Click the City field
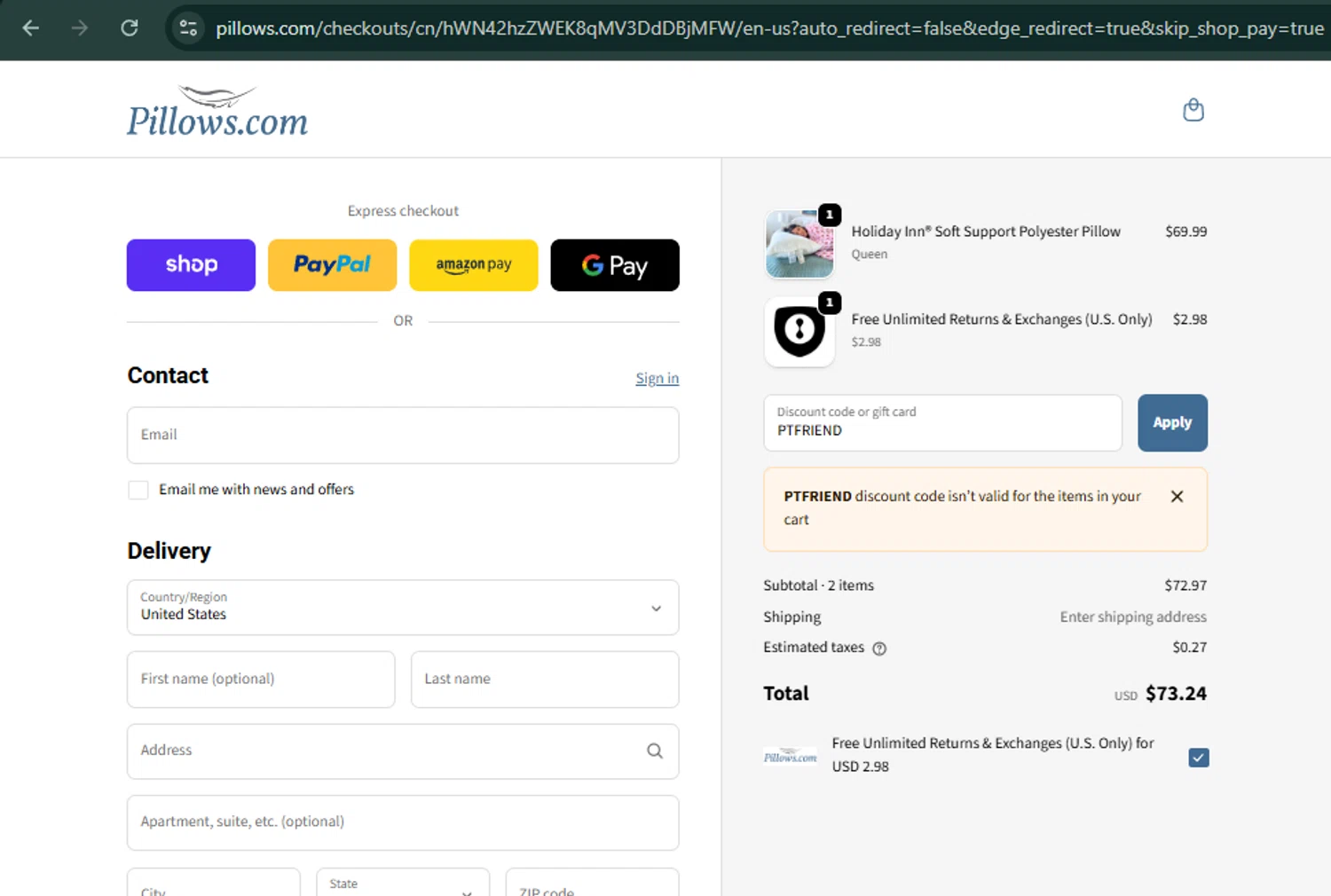1331x896 pixels. pos(214,884)
